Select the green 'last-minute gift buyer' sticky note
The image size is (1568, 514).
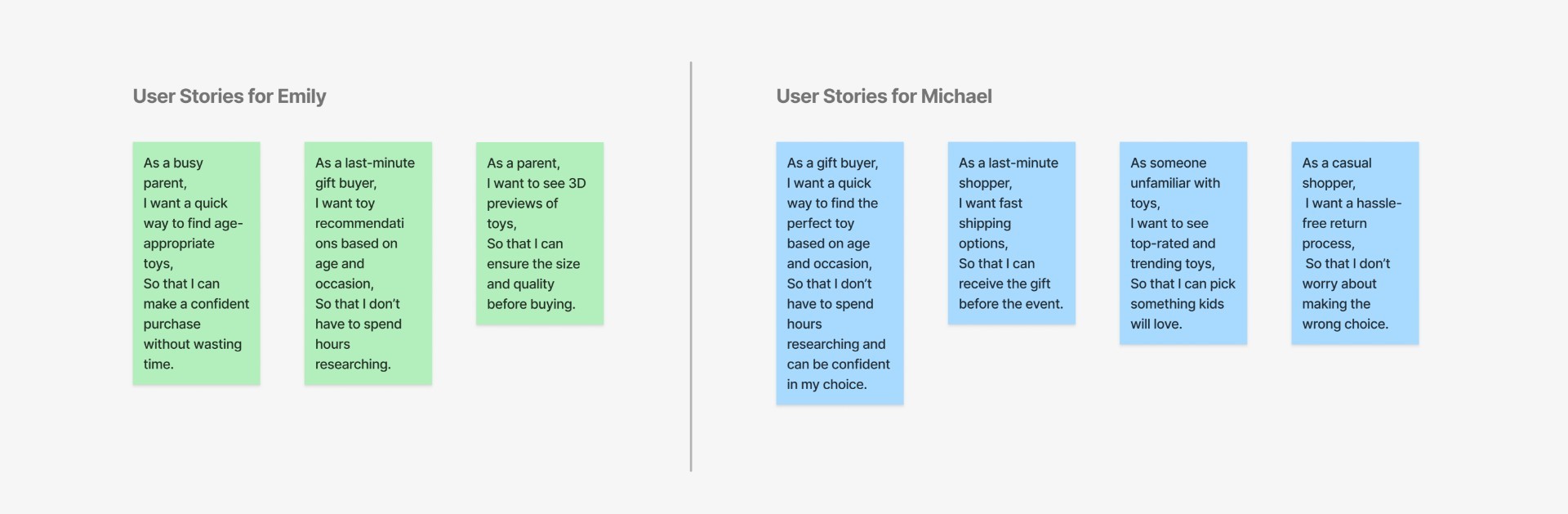tap(368, 263)
